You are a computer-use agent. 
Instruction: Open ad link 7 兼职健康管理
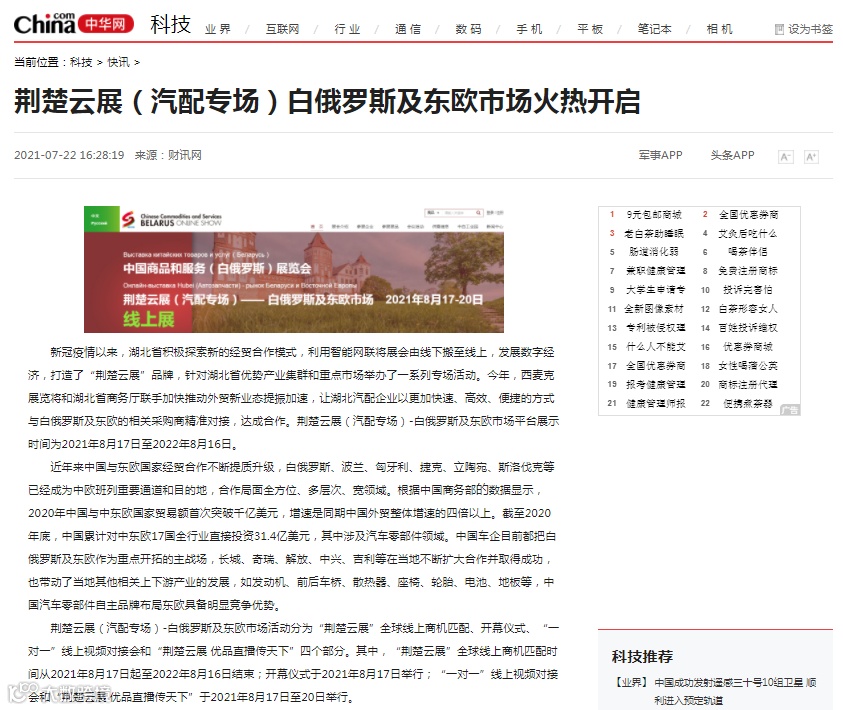pos(655,271)
